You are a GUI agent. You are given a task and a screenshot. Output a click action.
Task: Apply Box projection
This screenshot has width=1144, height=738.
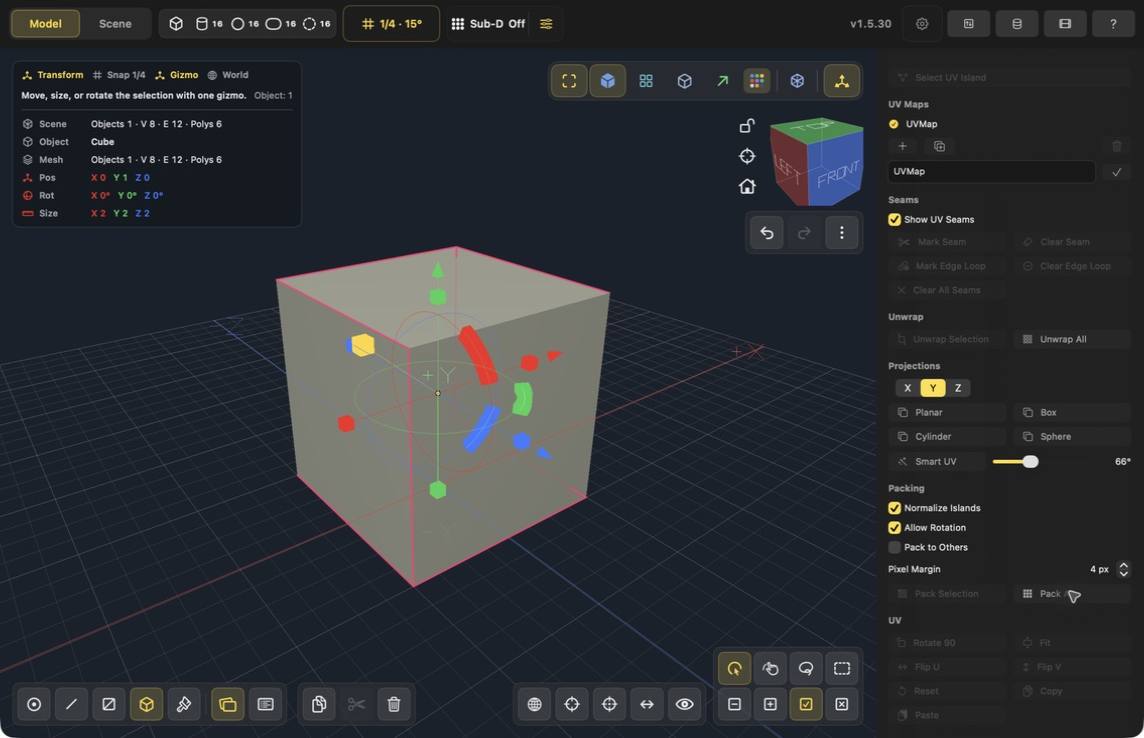pyautogui.click(x=1072, y=413)
